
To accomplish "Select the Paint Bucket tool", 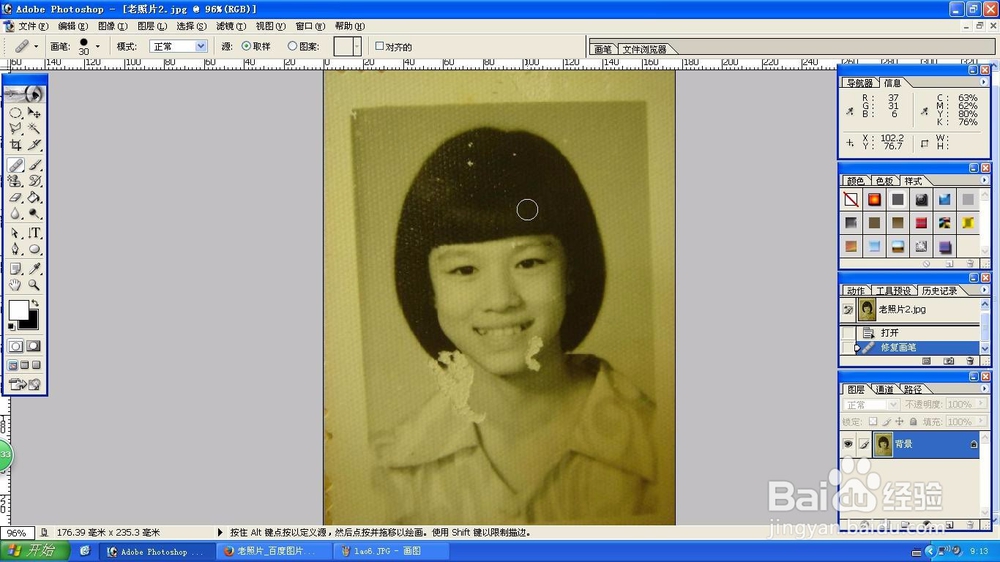I will [34, 197].
